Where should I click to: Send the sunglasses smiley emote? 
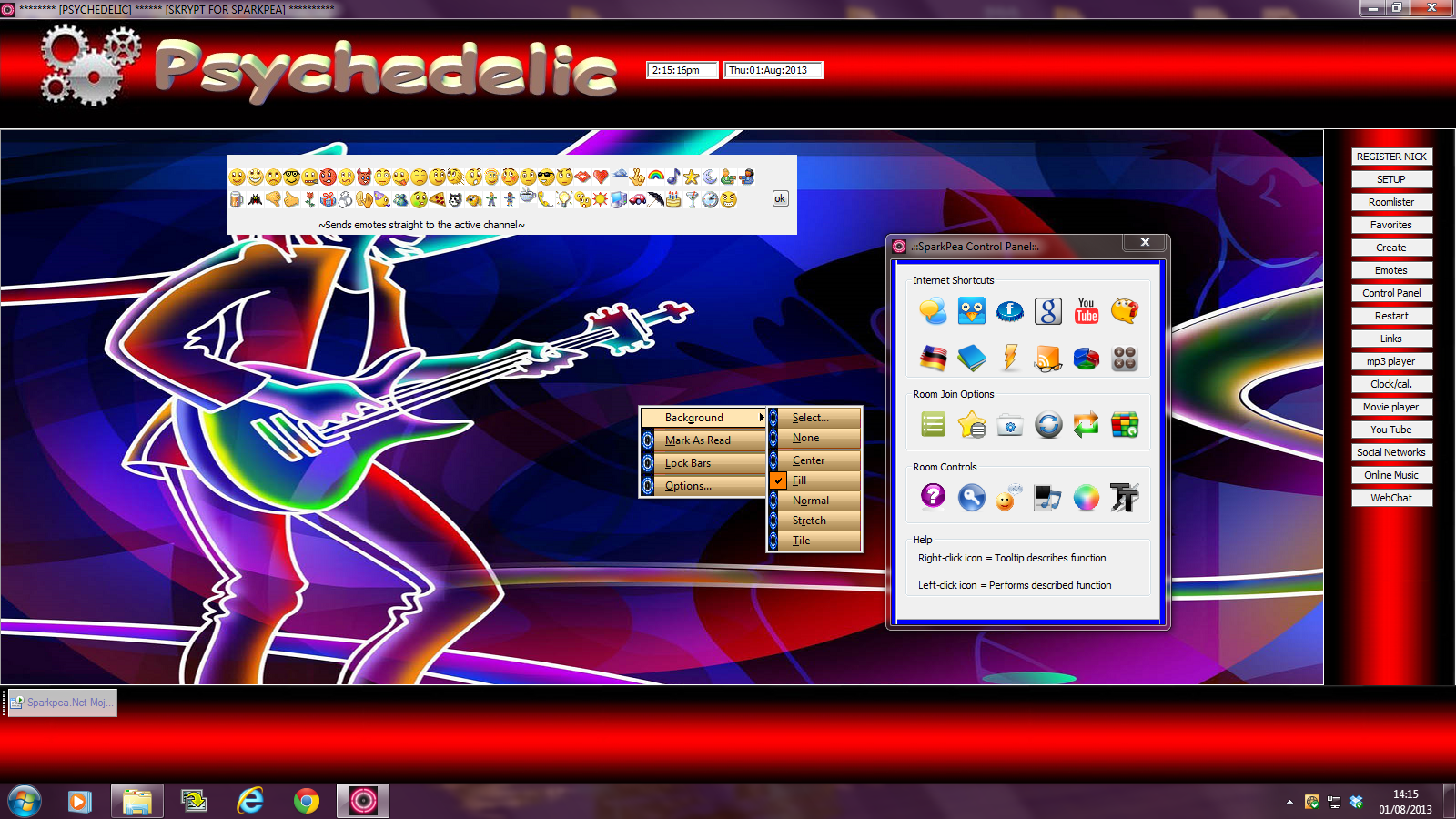point(546,177)
